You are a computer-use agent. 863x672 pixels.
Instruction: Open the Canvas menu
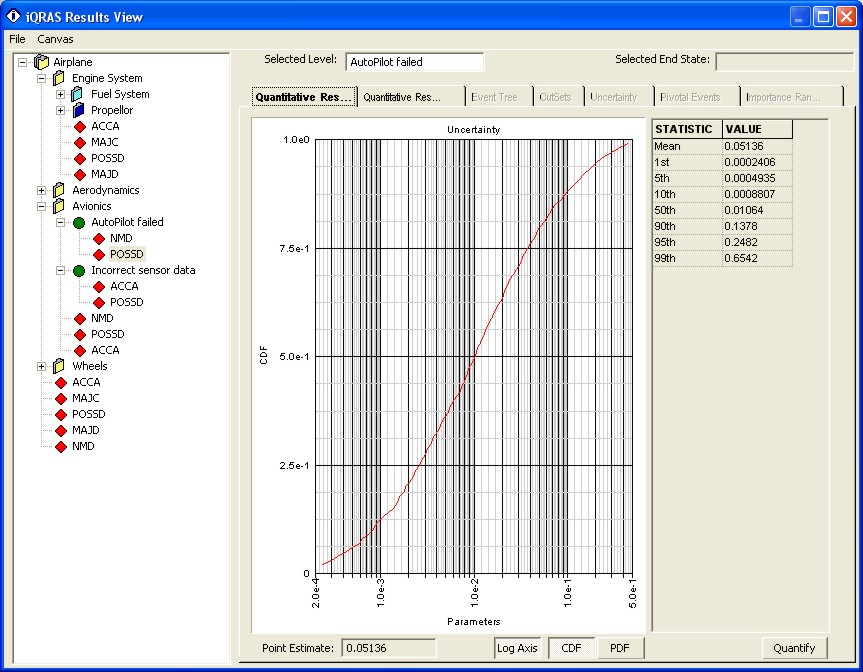(55, 39)
